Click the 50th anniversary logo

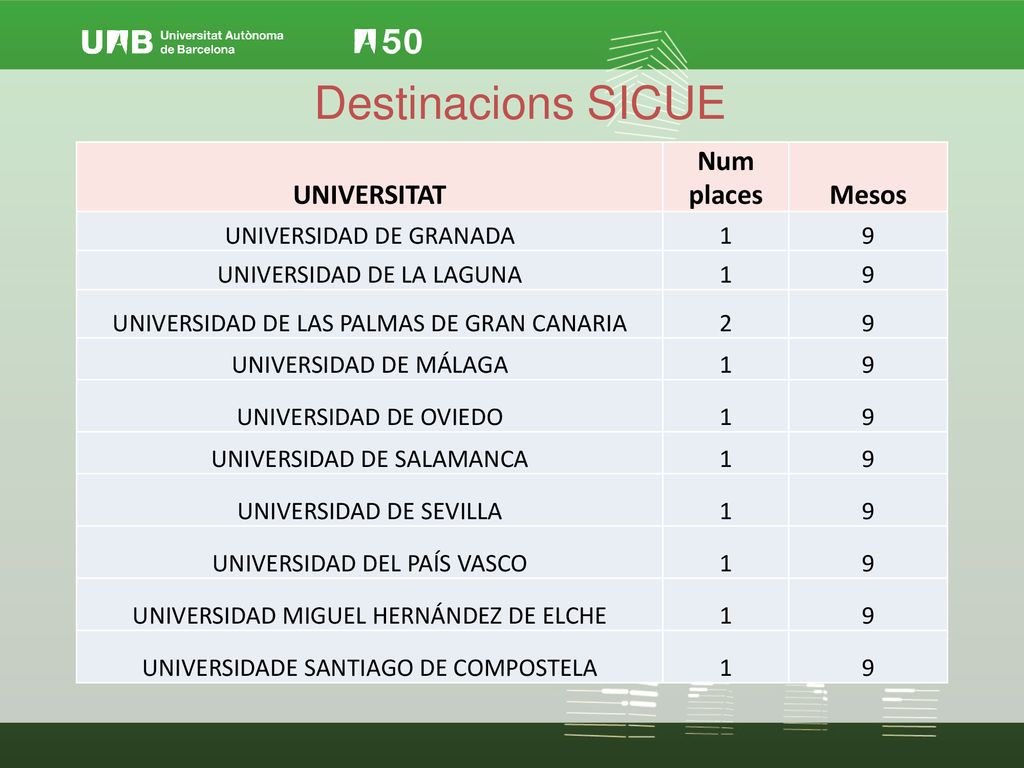pos(388,42)
